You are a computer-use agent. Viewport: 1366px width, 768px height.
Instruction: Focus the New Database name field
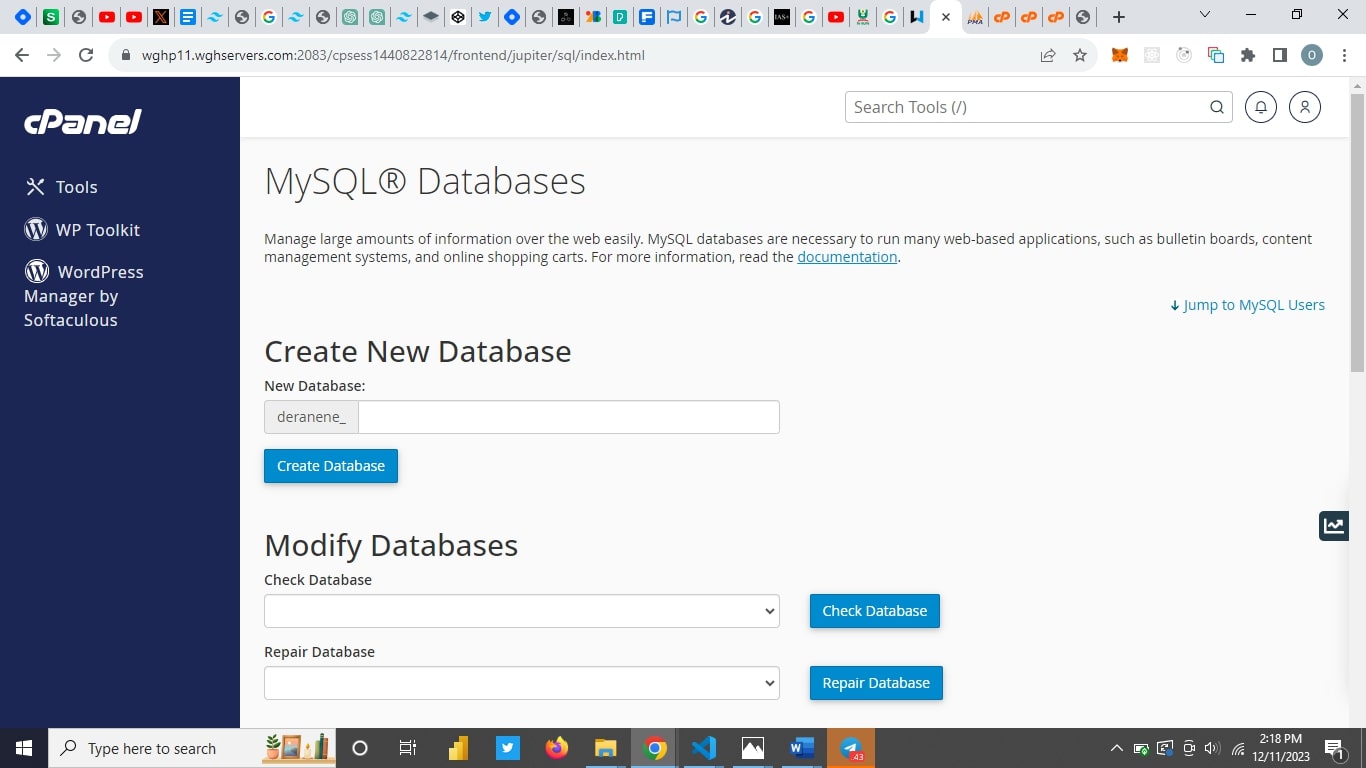tap(568, 417)
